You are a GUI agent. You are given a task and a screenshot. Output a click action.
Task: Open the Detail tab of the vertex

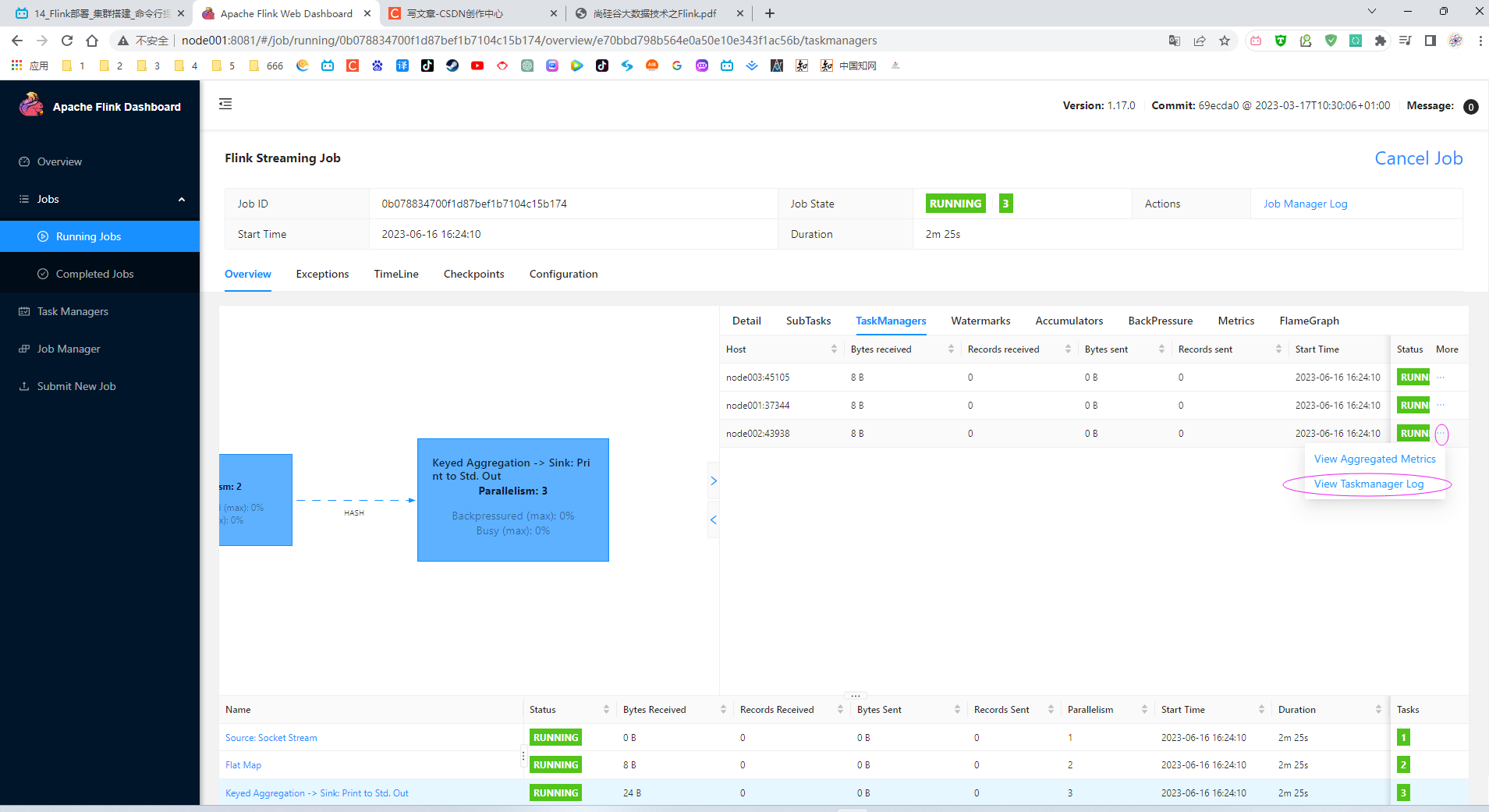[x=746, y=321]
